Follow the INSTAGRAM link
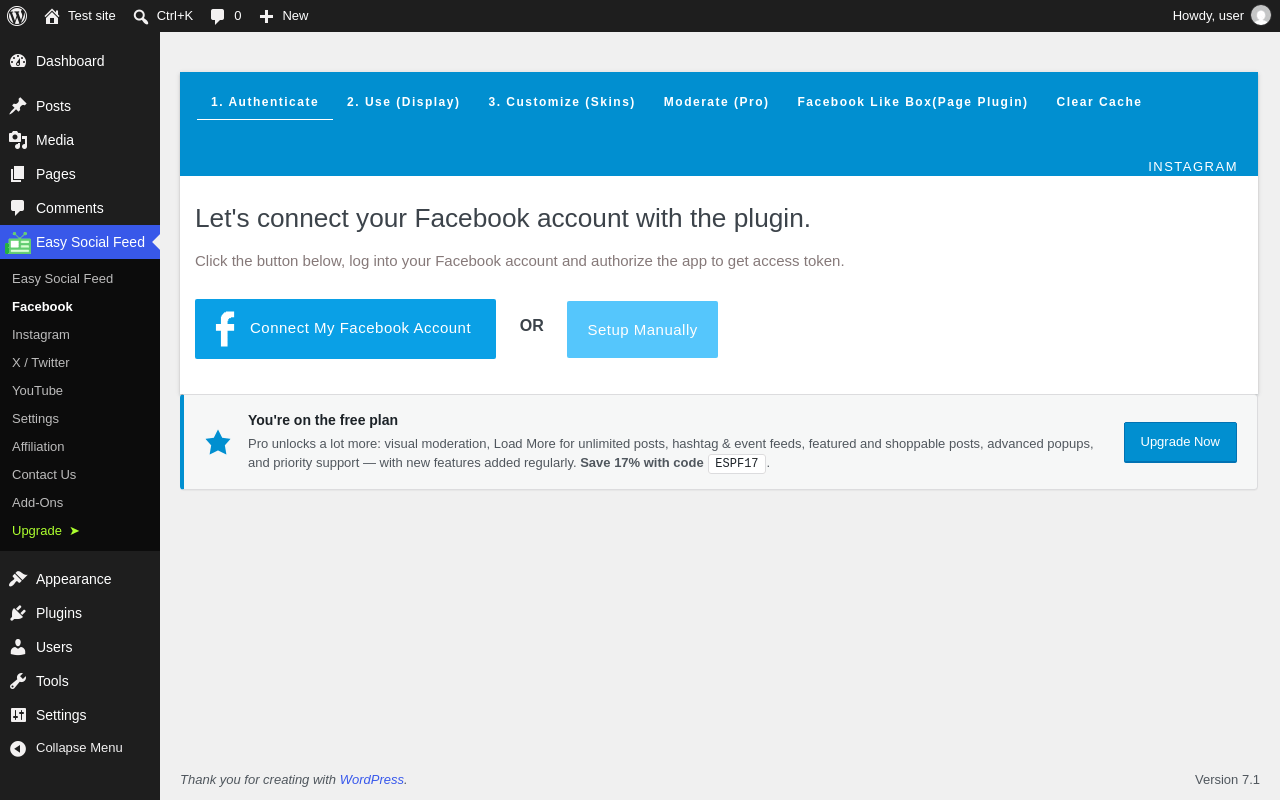 1193,166
